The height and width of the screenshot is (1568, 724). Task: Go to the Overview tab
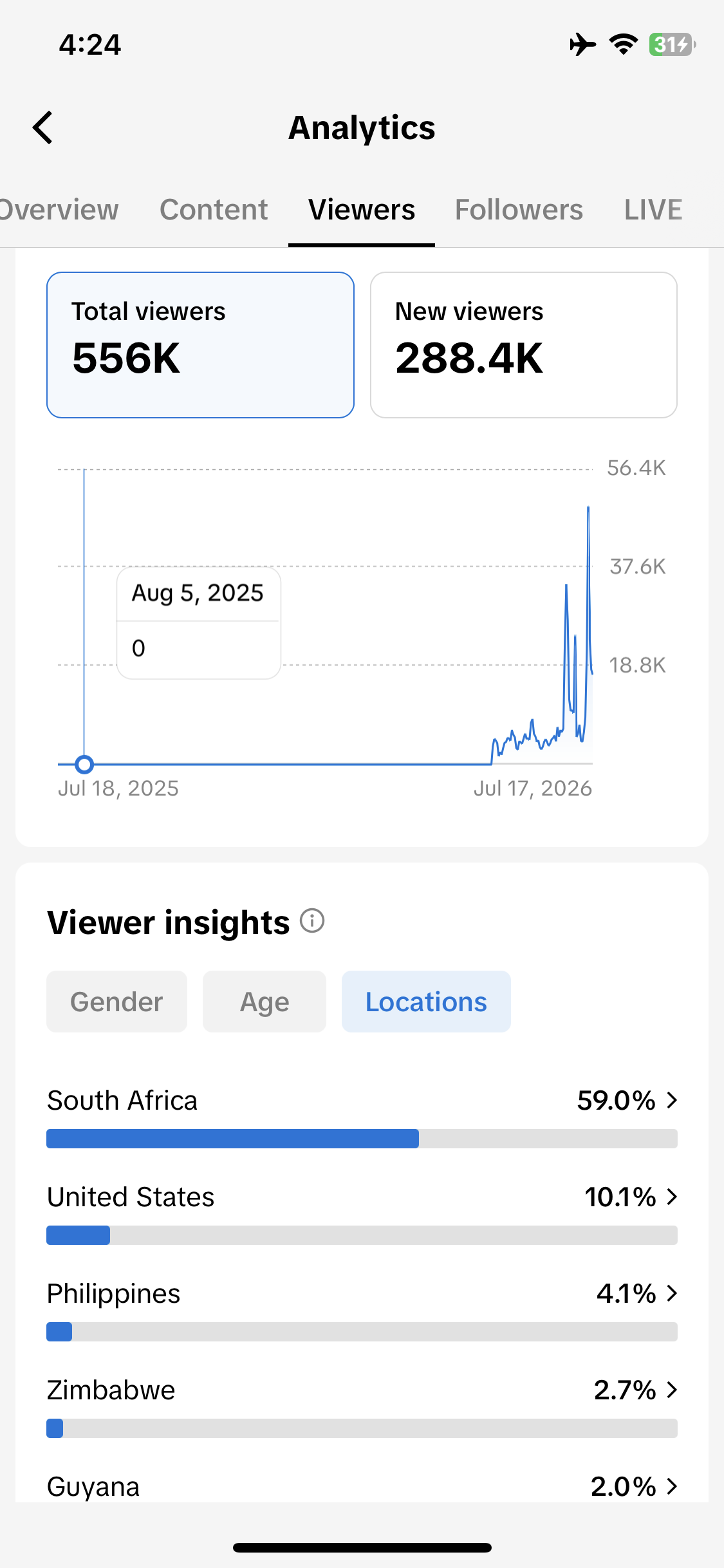pyautogui.click(x=59, y=210)
